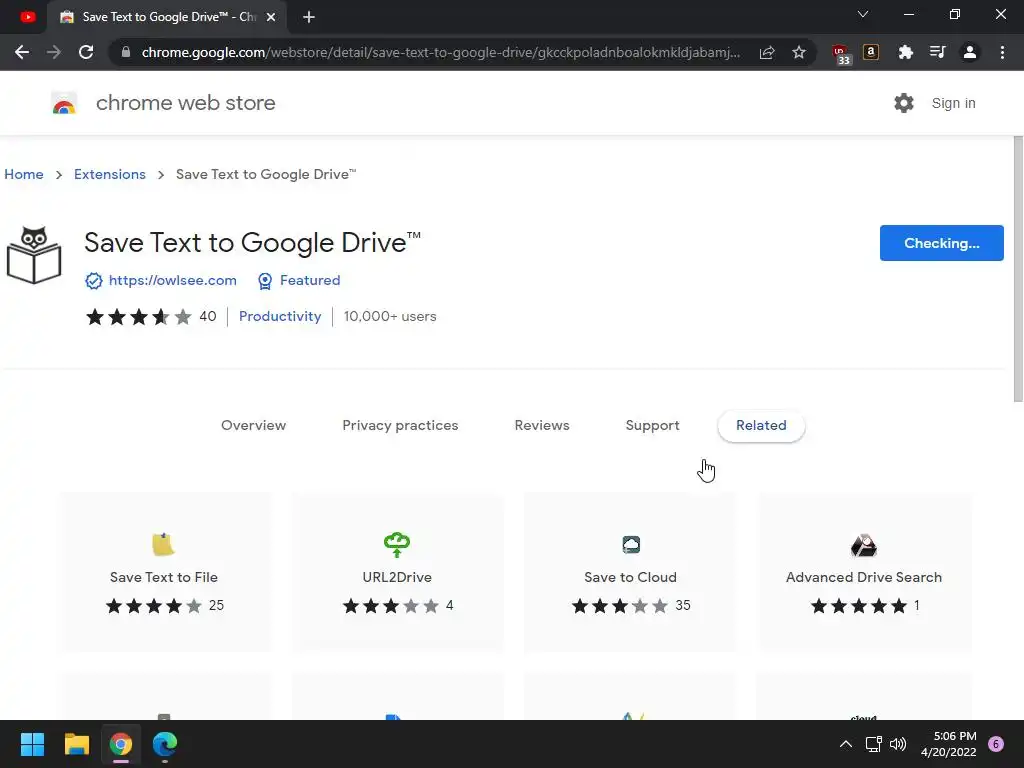Click the Chrome Web Store rainbow logo
Image resolution: width=1024 pixels, height=768 pixels.
pos(64,103)
